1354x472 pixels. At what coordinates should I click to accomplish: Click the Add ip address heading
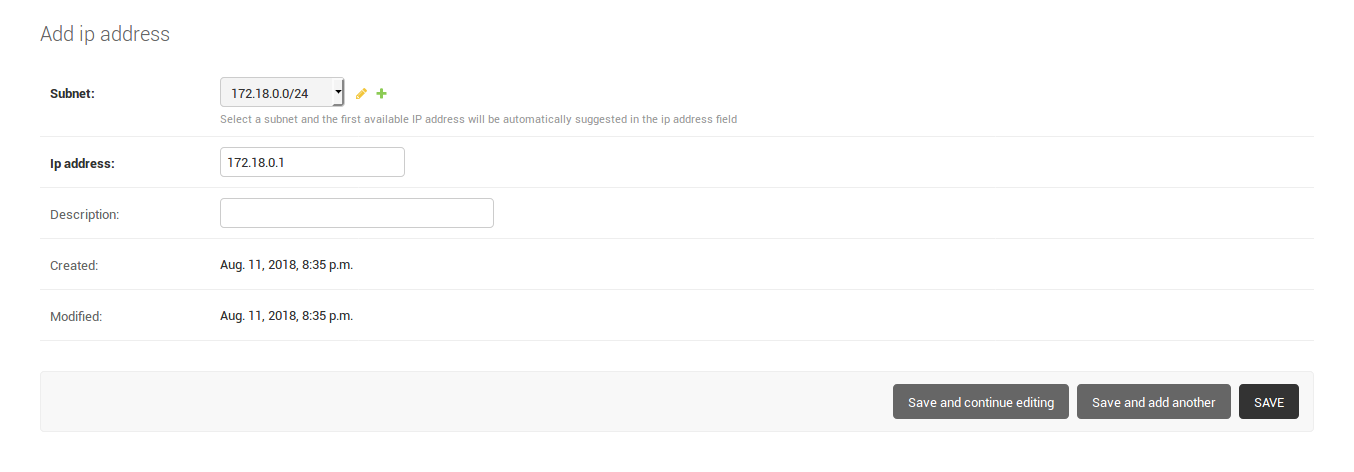click(x=105, y=34)
